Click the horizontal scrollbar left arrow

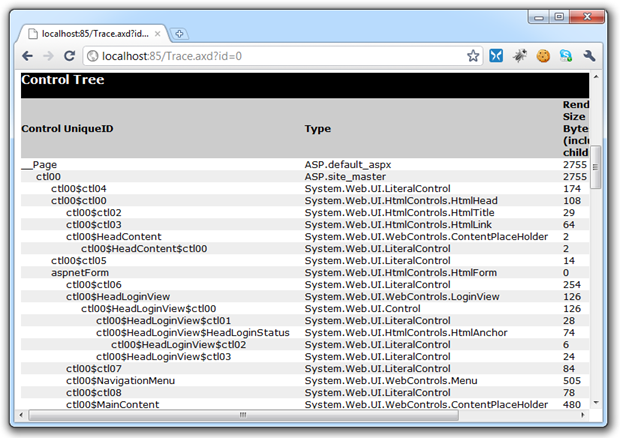(x=21, y=415)
